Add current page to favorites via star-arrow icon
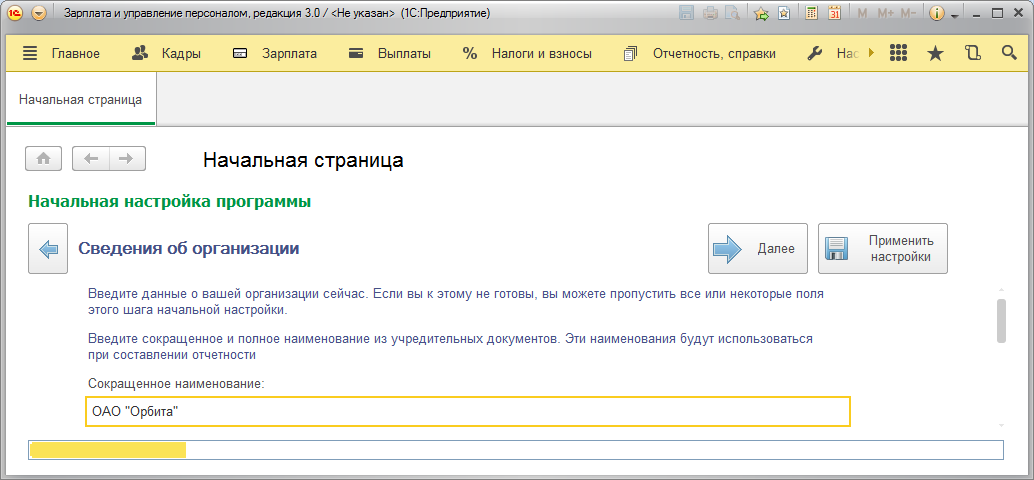1034x480 pixels. coord(761,14)
